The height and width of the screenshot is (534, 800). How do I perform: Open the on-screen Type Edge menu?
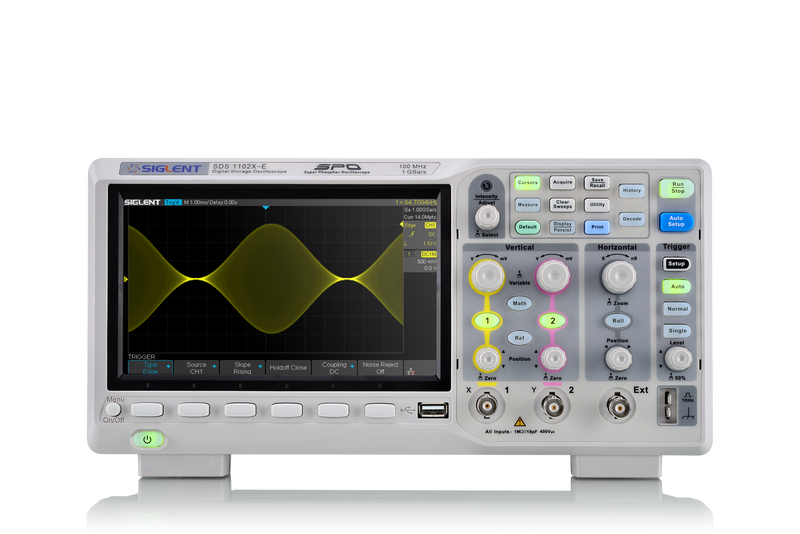(151, 368)
